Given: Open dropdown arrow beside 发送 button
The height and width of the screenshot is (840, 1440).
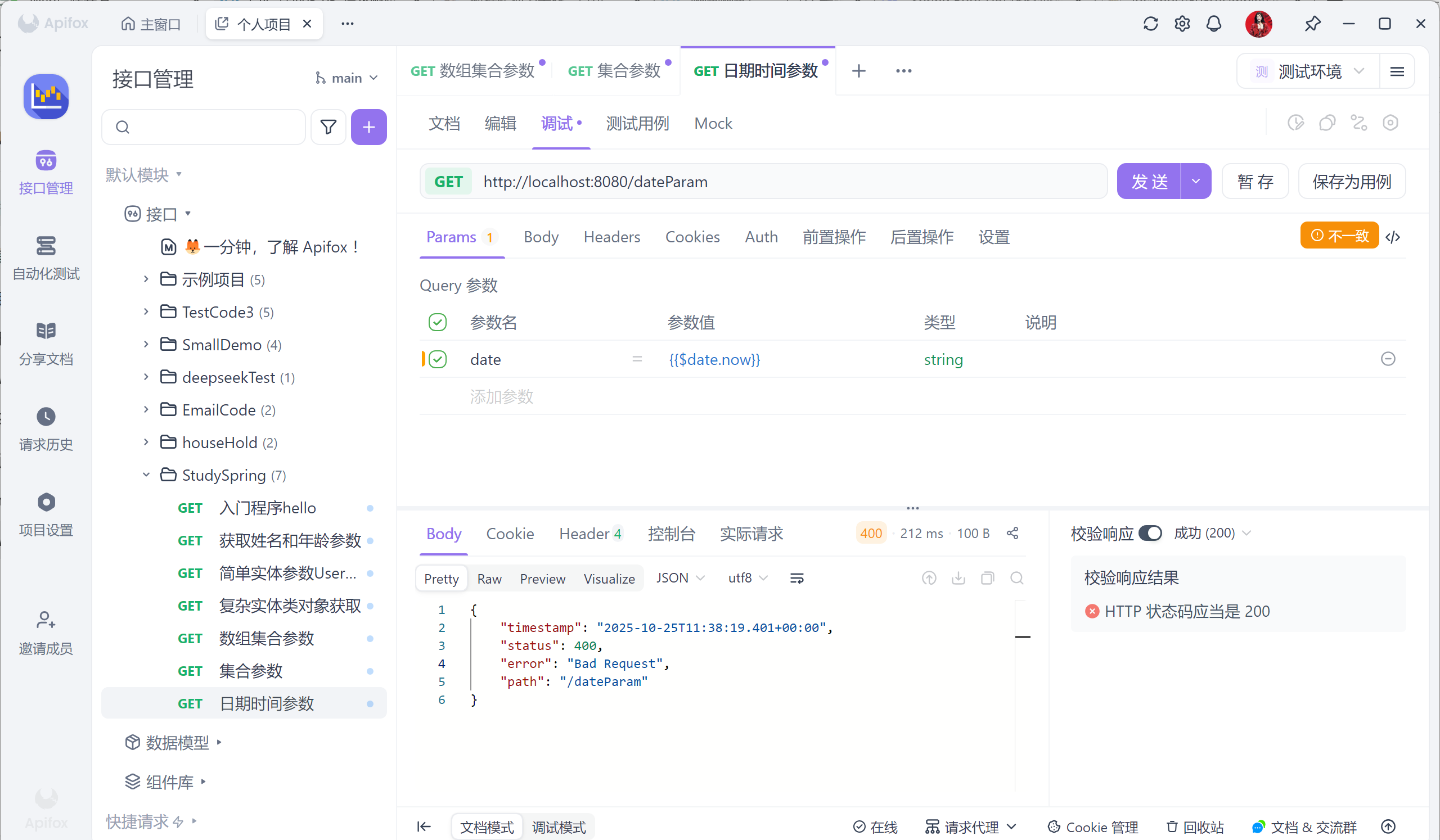Looking at the screenshot, I should point(1195,182).
